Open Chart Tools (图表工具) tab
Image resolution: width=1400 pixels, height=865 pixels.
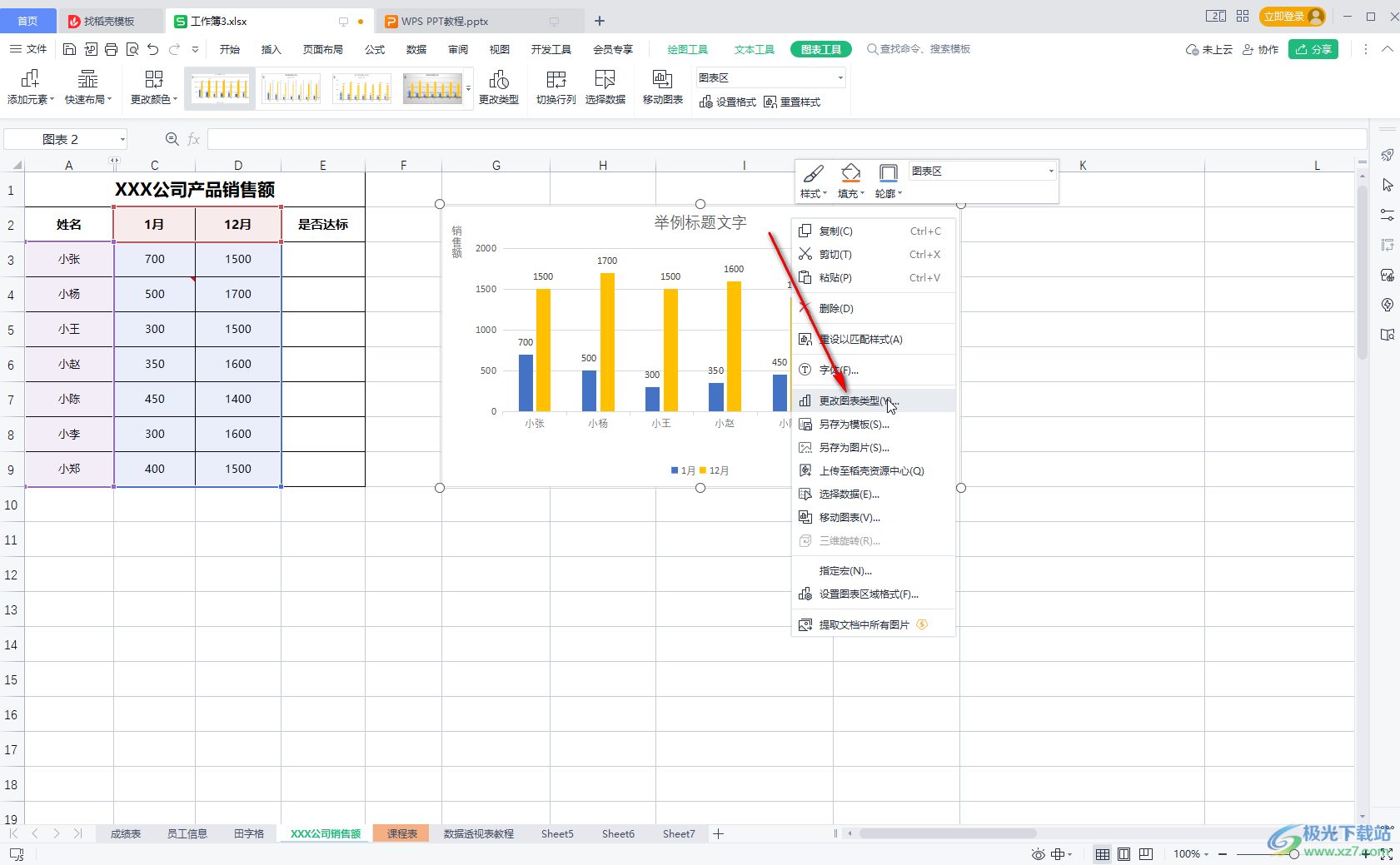click(x=821, y=49)
